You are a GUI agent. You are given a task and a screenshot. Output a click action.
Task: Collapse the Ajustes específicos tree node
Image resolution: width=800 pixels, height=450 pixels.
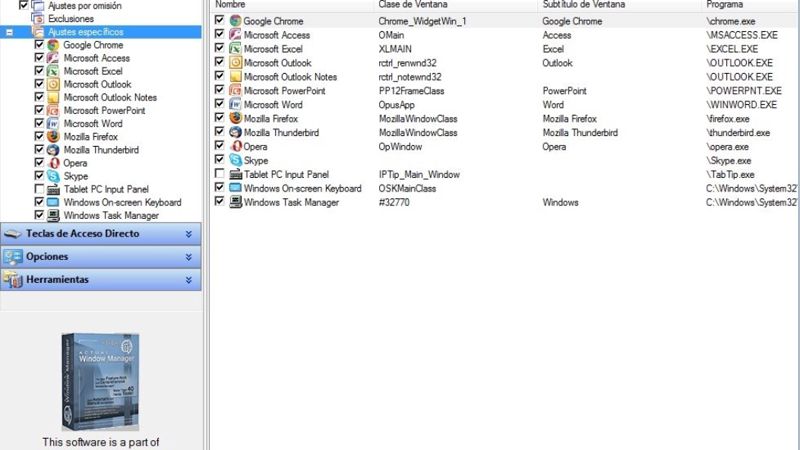[x=9, y=32]
